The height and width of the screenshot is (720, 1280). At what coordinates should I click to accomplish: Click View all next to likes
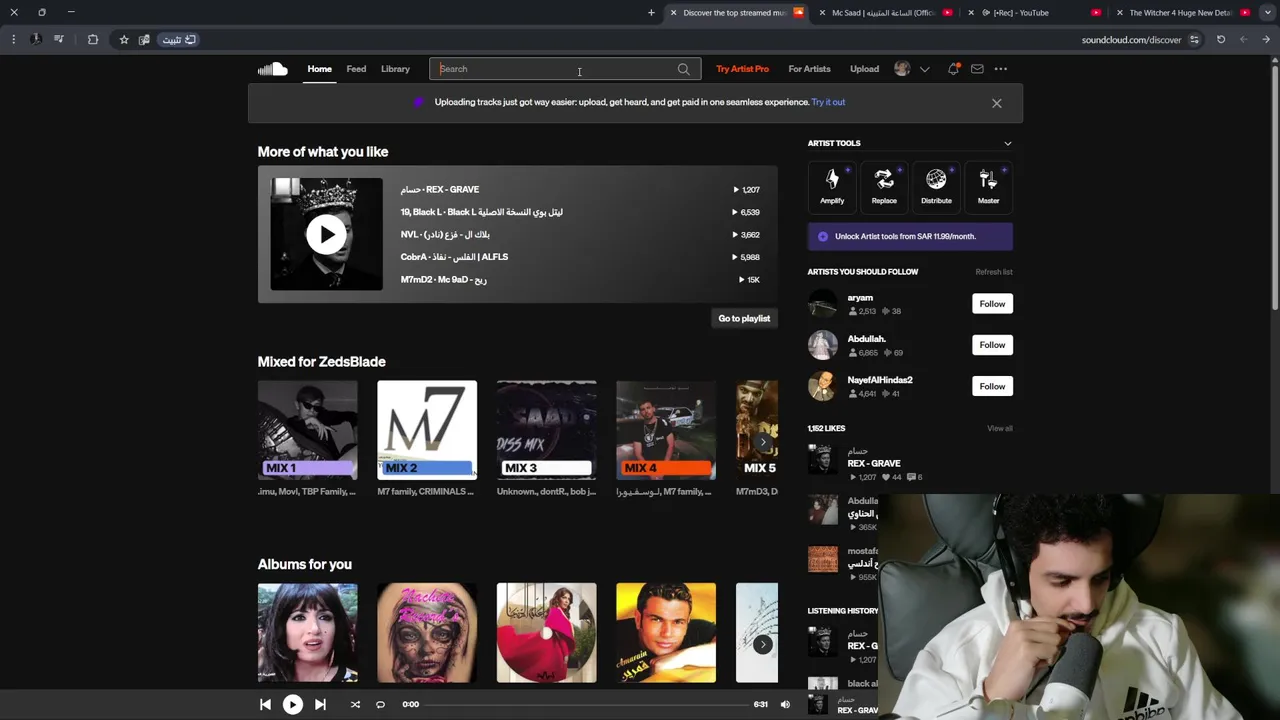(x=1000, y=428)
